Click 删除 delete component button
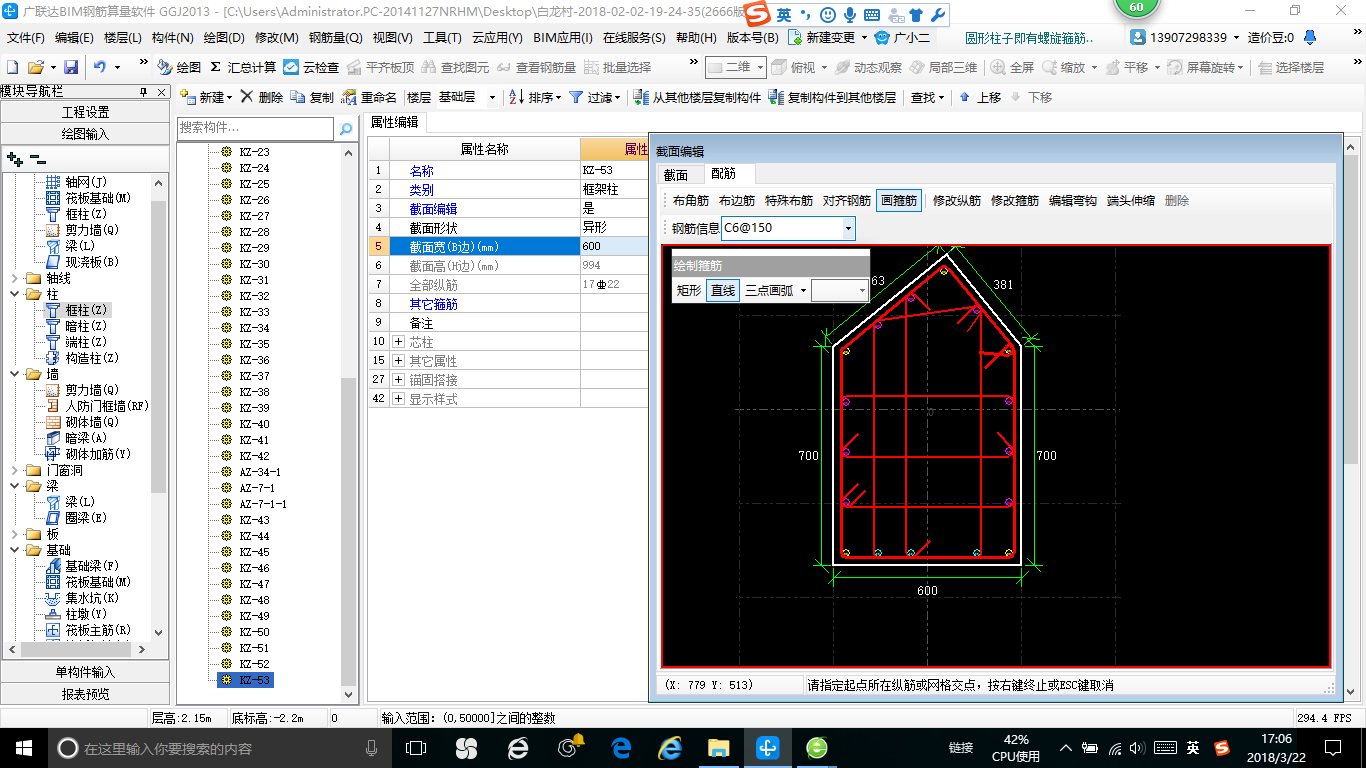The width and height of the screenshot is (1366, 768). (262, 97)
